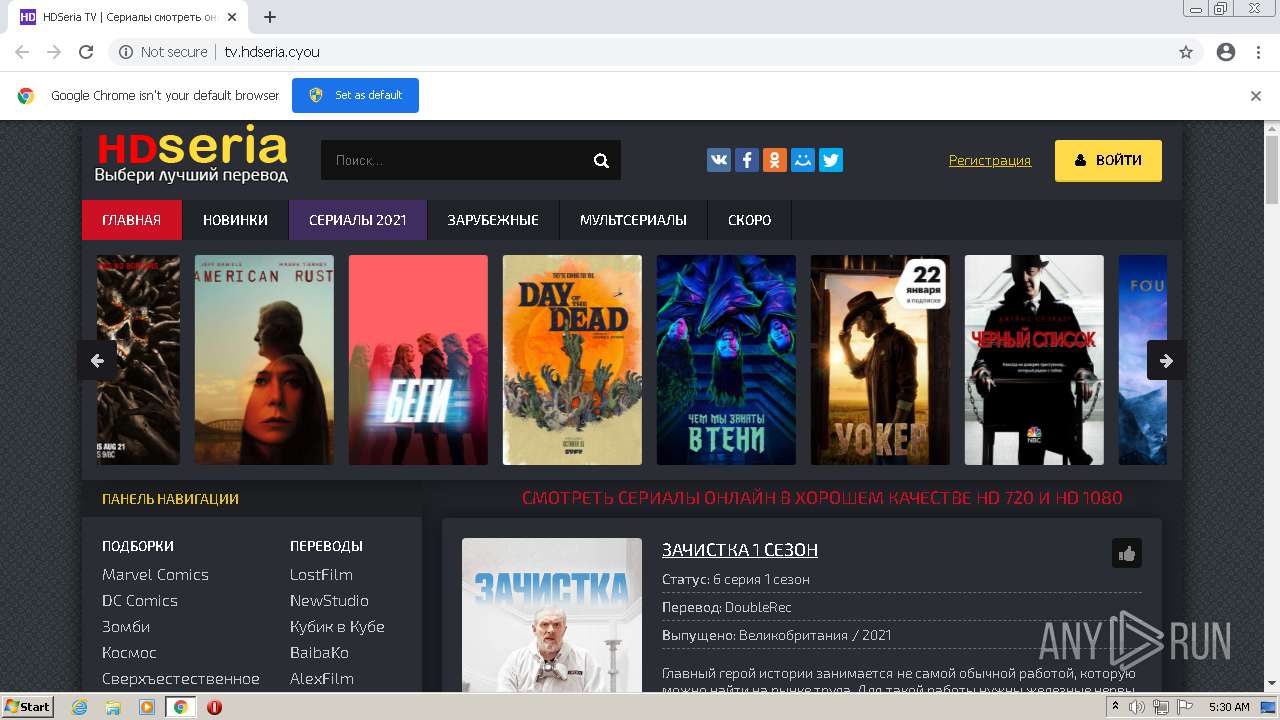1280x720 pixels.
Task: Click Set as default button
Action: point(355,95)
